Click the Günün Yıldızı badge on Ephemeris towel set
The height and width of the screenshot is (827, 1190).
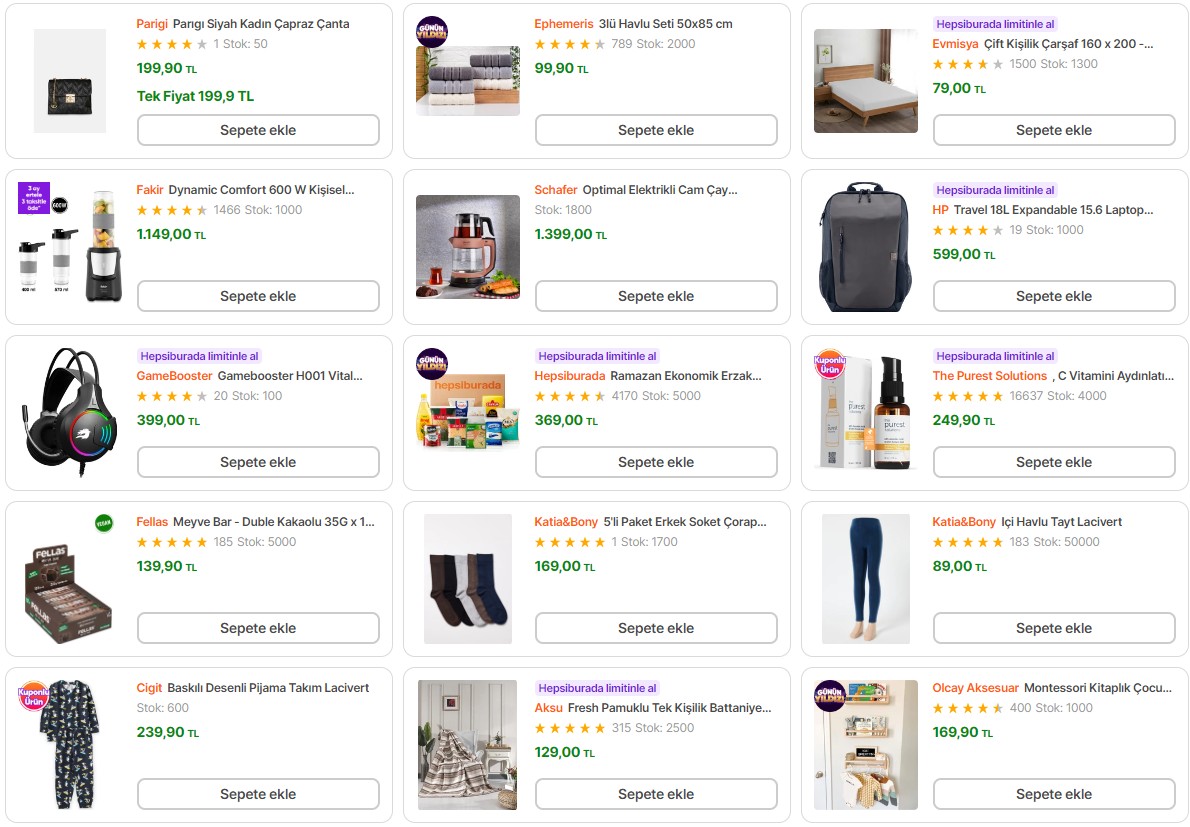[x=432, y=31]
